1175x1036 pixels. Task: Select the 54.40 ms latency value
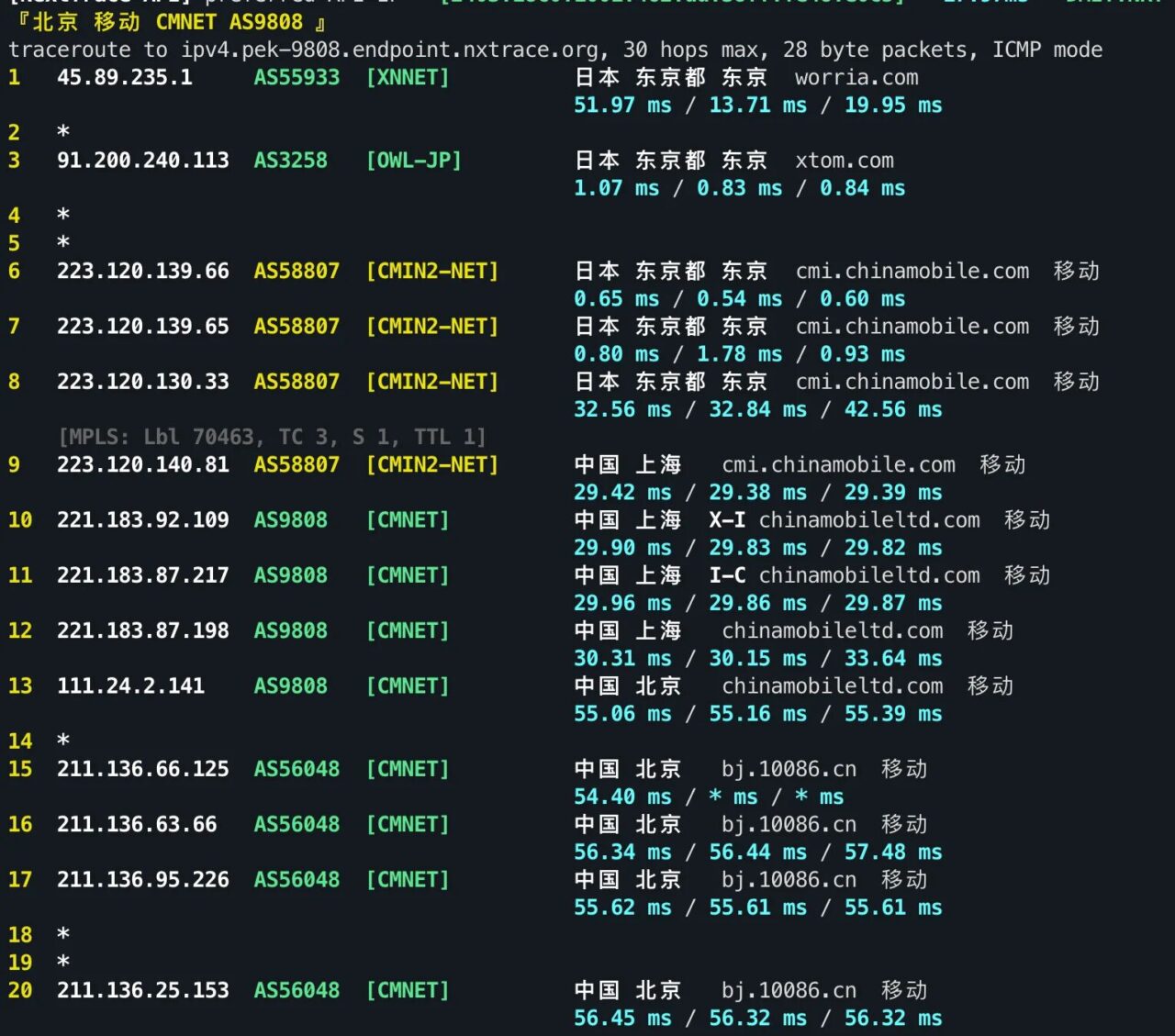click(622, 796)
